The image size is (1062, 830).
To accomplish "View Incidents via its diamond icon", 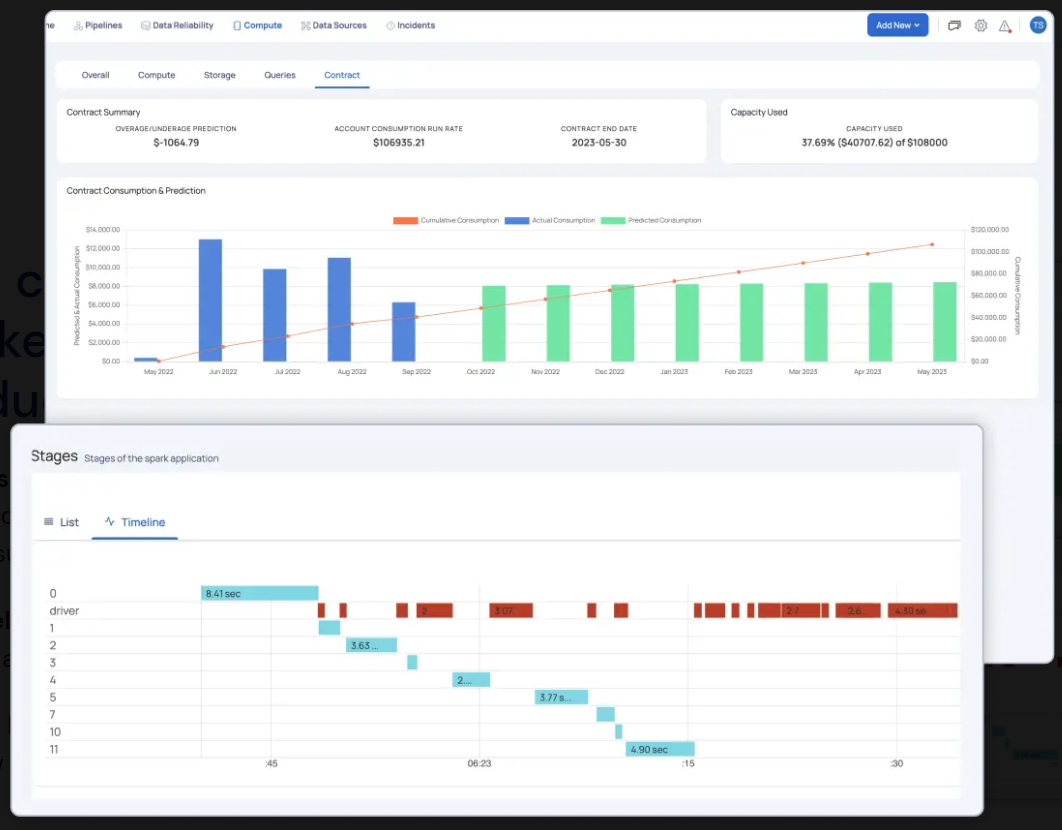I will click(x=390, y=25).
